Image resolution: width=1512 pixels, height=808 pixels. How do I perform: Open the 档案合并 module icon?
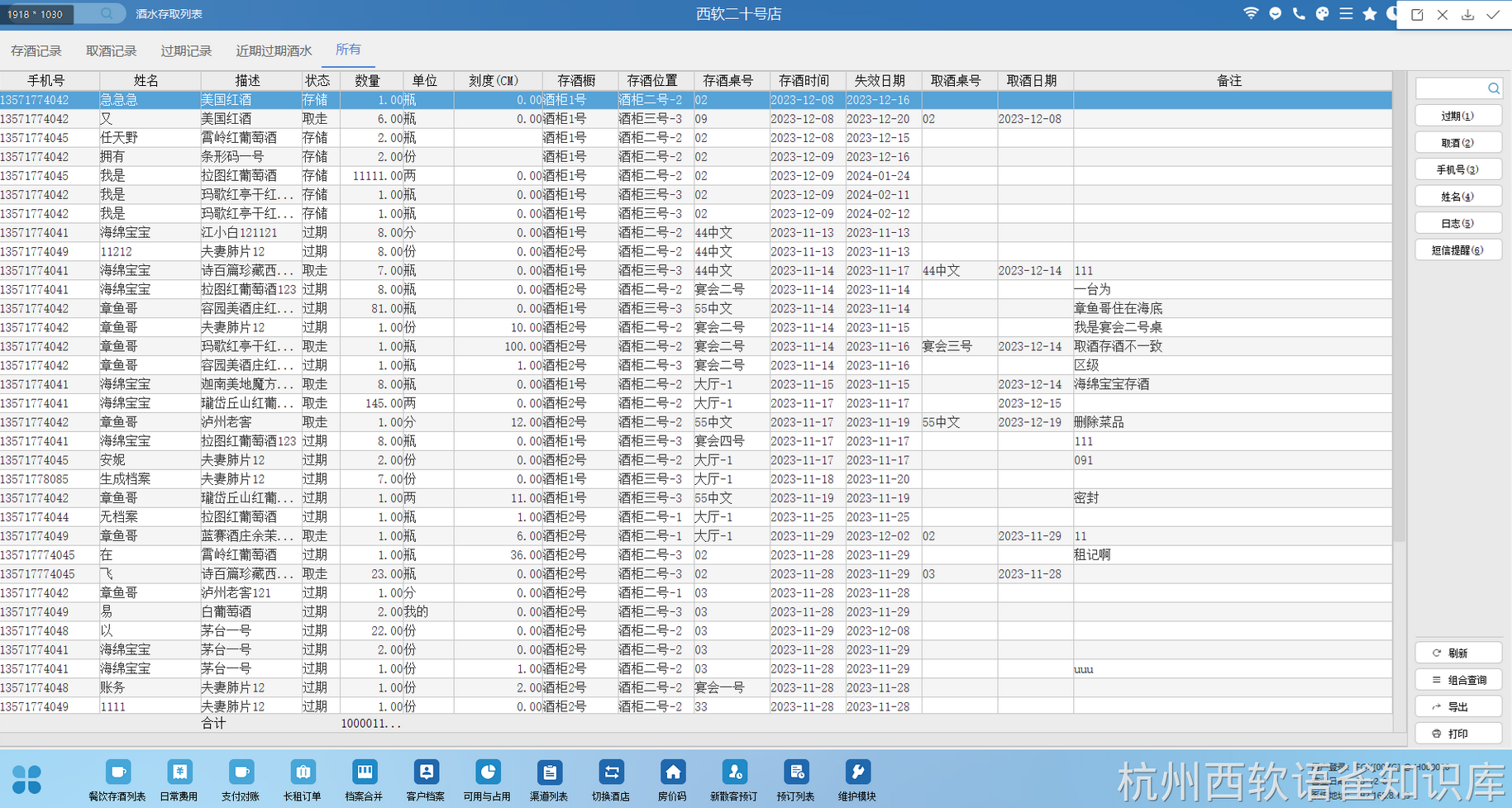[x=364, y=772]
